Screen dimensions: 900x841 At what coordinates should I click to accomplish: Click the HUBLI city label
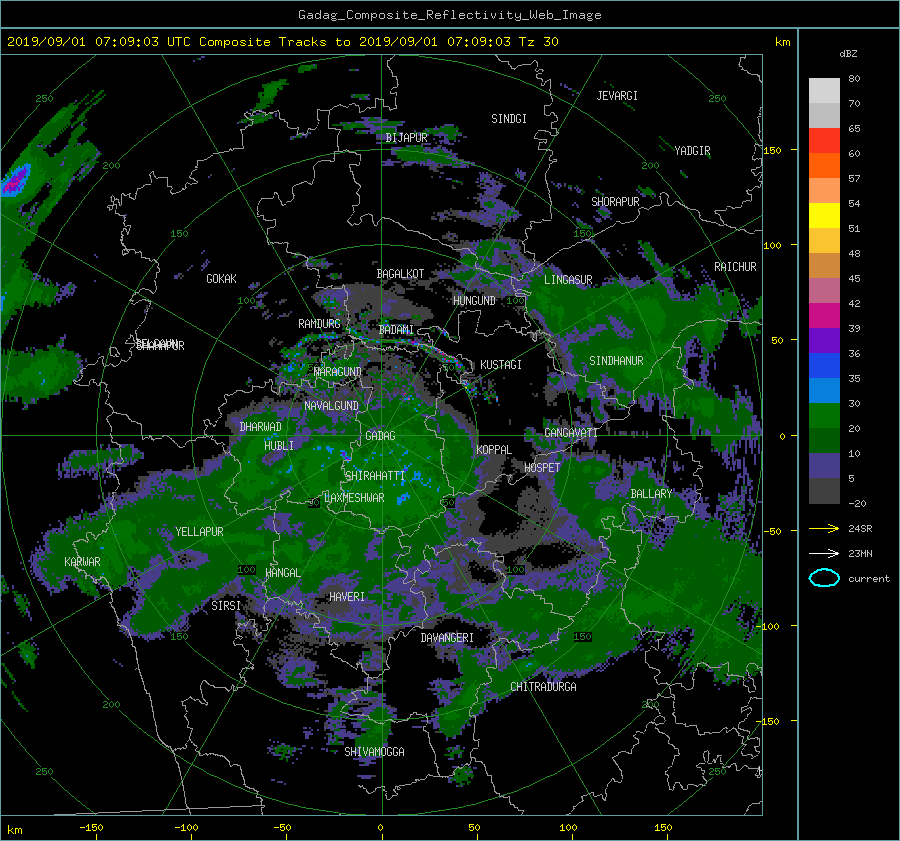pos(278,445)
